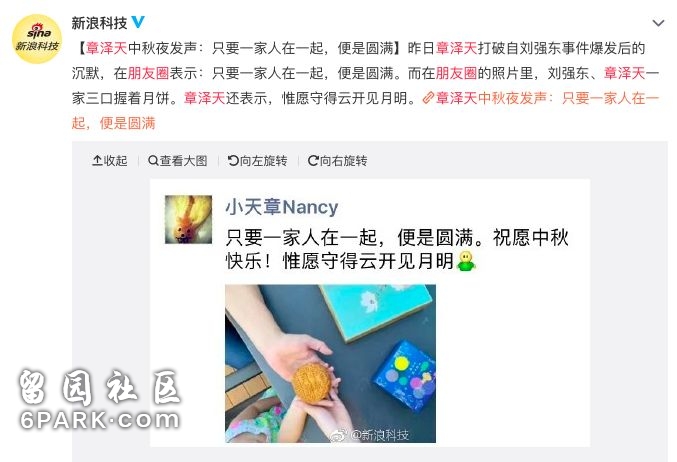Open the 朋友圈 link before 的照片里
The image size is (677, 462).
click(456, 73)
